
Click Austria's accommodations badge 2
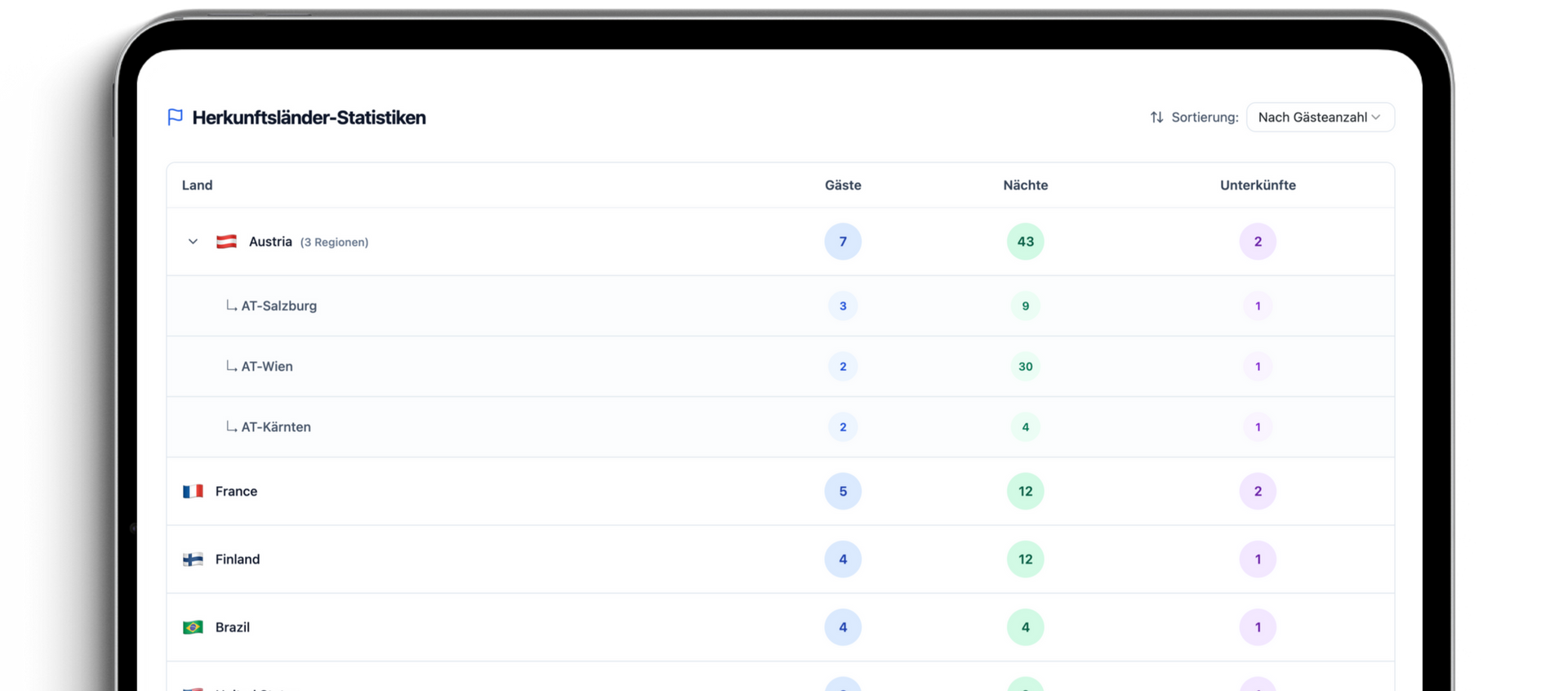(x=1258, y=242)
